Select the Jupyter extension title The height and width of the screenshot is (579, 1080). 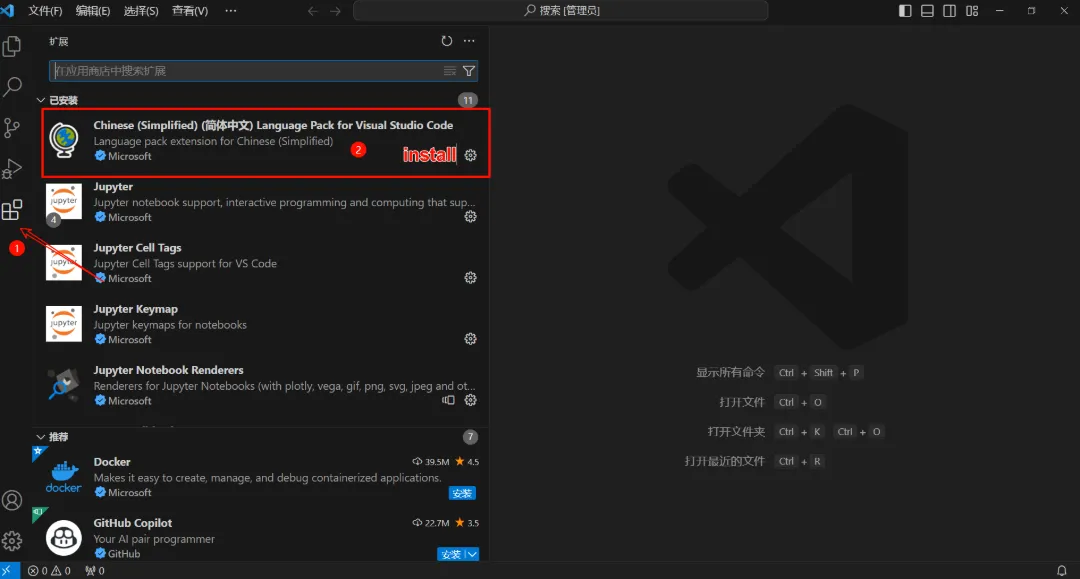point(113,187)
